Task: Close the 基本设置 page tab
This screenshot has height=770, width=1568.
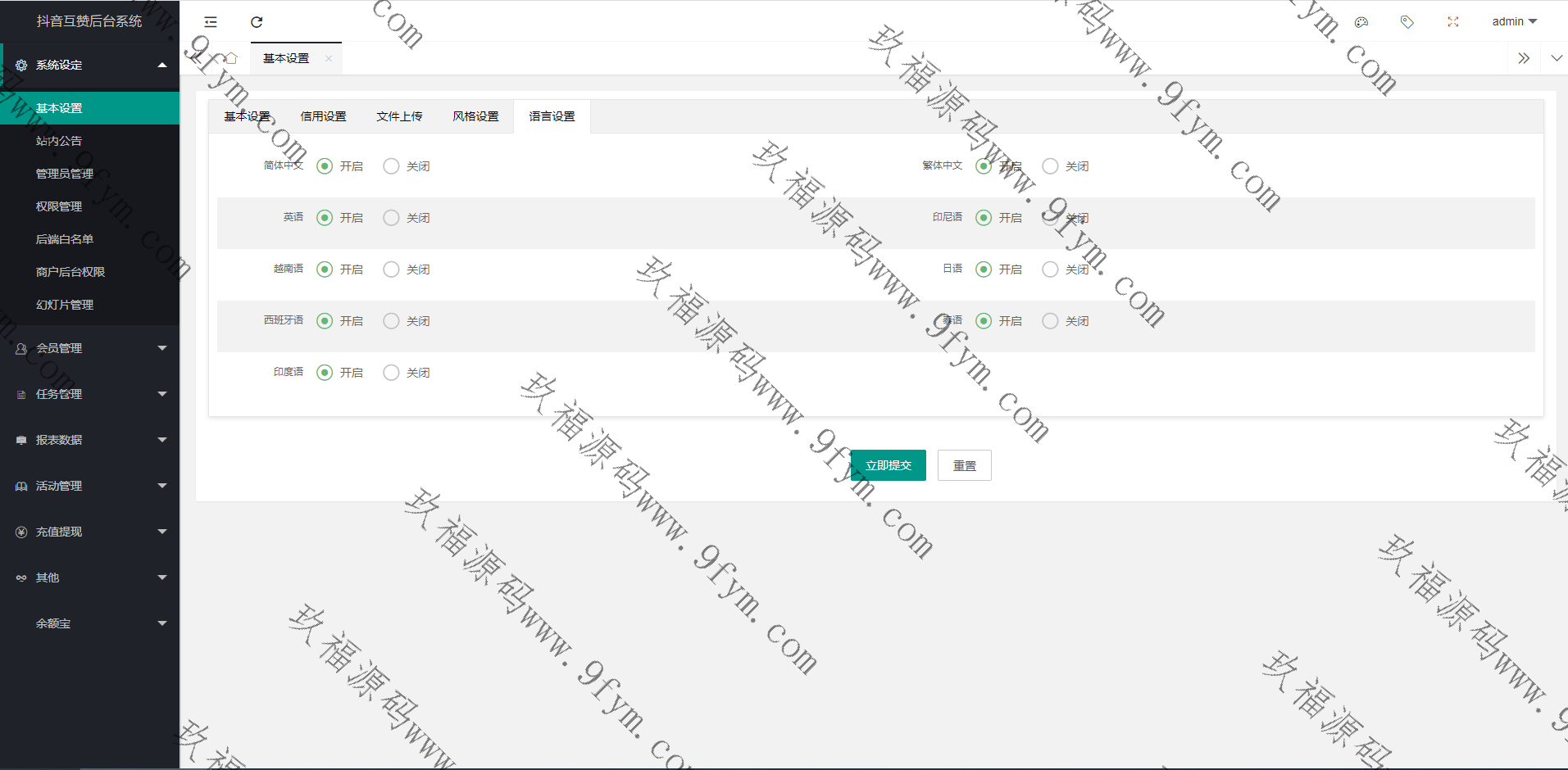Action: tap(329, 58)
